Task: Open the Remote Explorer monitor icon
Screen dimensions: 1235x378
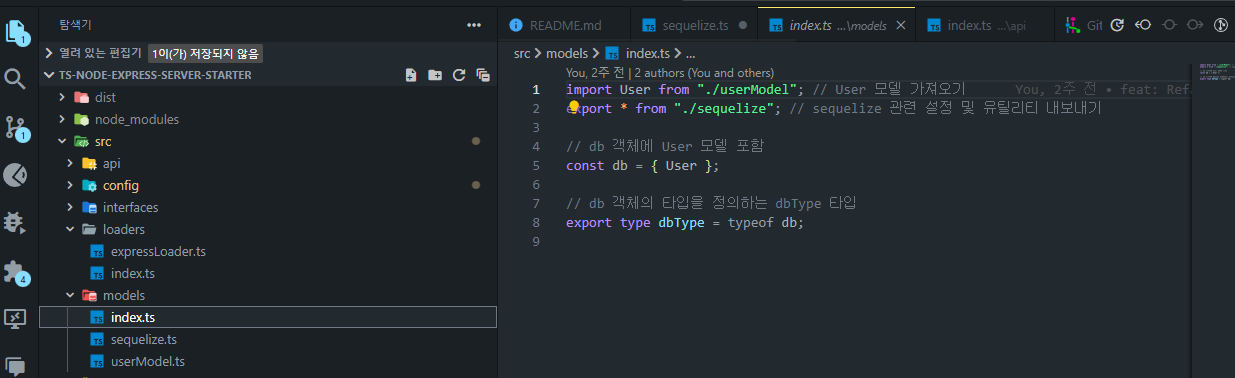Action: point(15,319)
